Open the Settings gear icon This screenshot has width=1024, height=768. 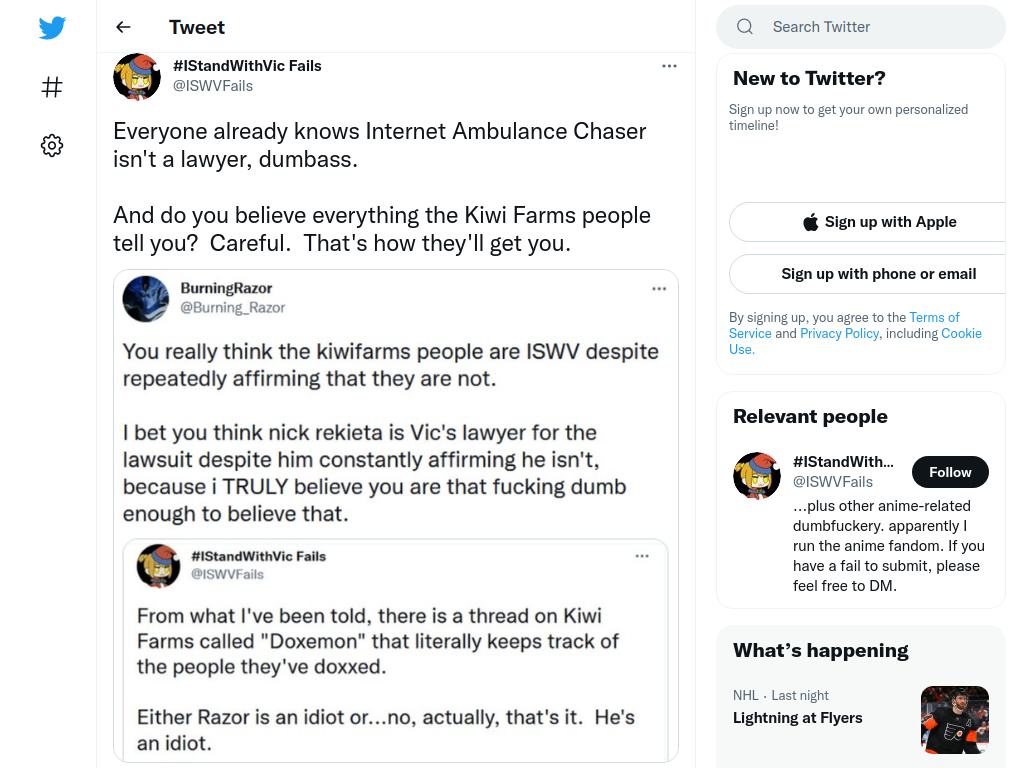point(52,145)
